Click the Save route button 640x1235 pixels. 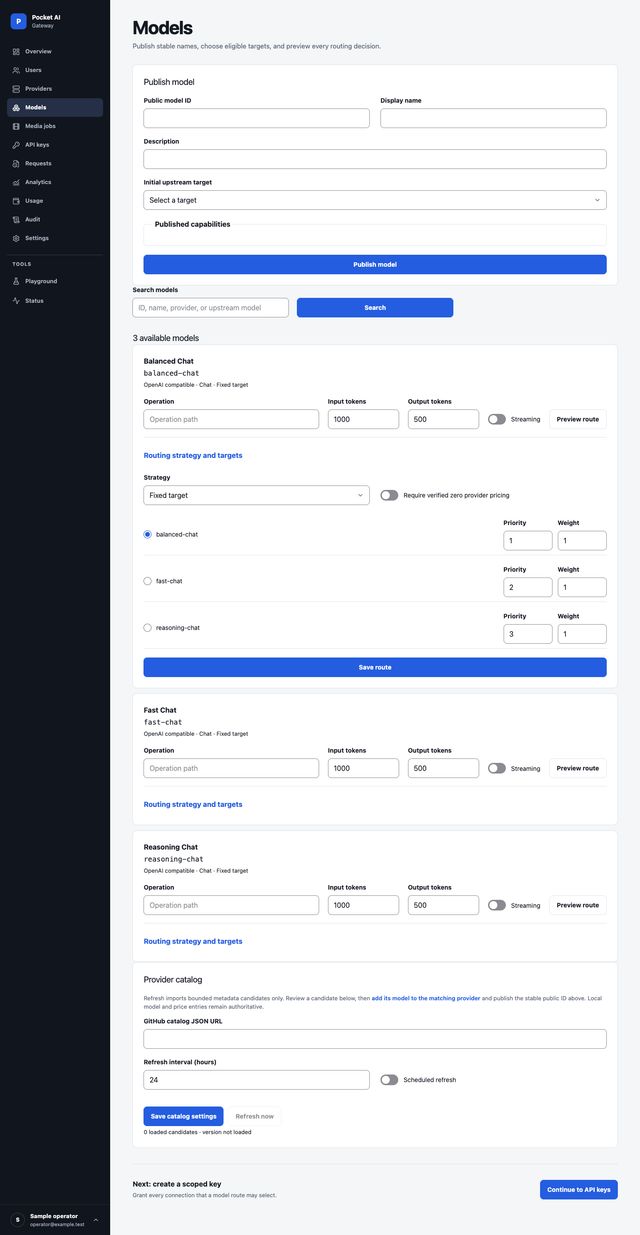coord(375,667)
